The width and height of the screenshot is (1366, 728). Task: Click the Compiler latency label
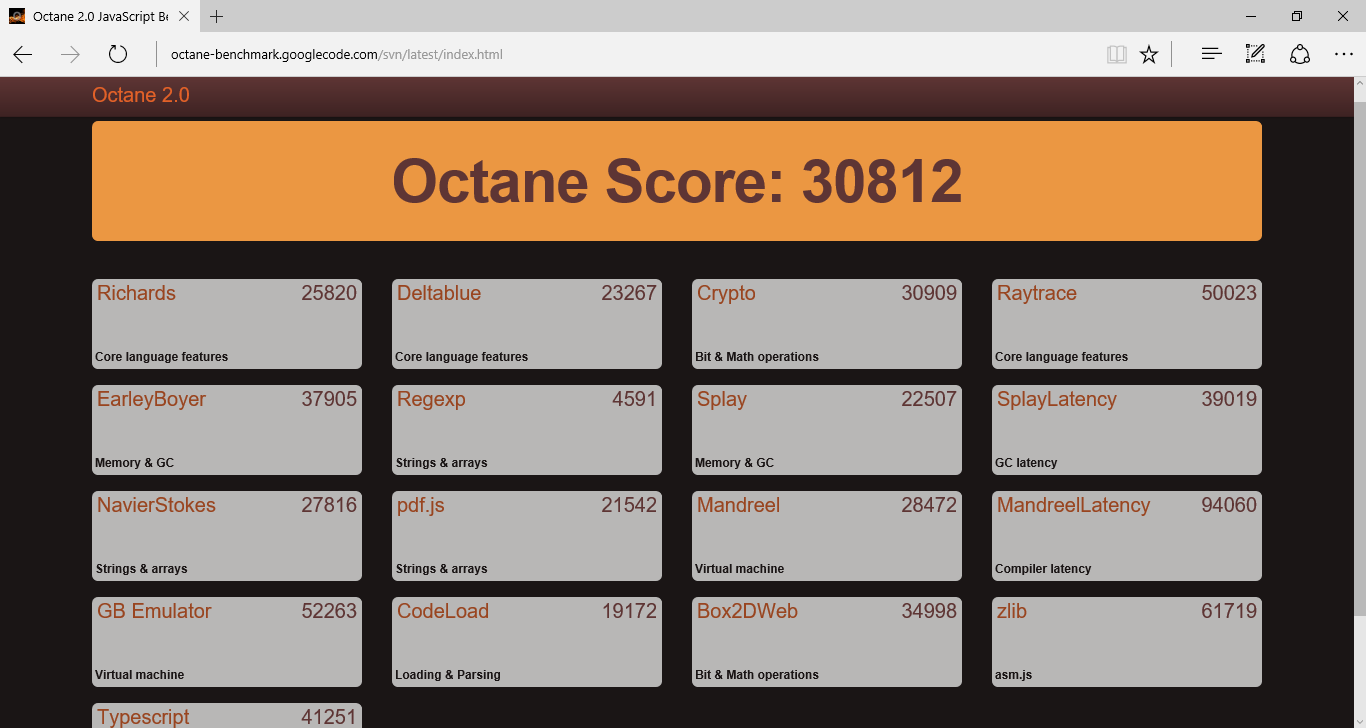1043,569
